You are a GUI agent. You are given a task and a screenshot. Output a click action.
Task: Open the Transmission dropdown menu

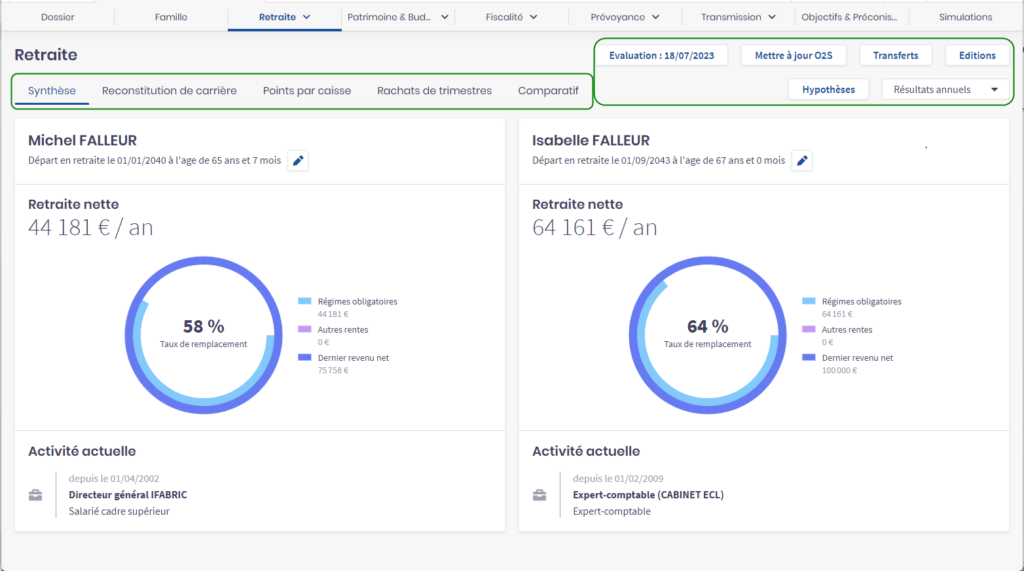771,17
